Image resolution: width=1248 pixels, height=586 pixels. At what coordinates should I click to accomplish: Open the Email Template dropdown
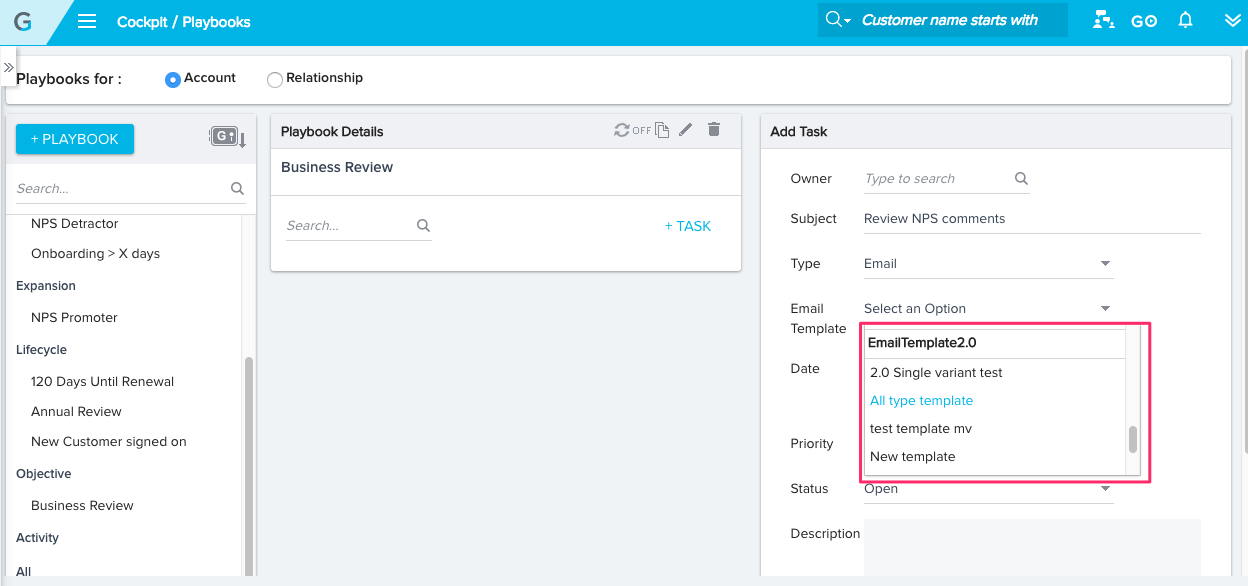point(988,309)
